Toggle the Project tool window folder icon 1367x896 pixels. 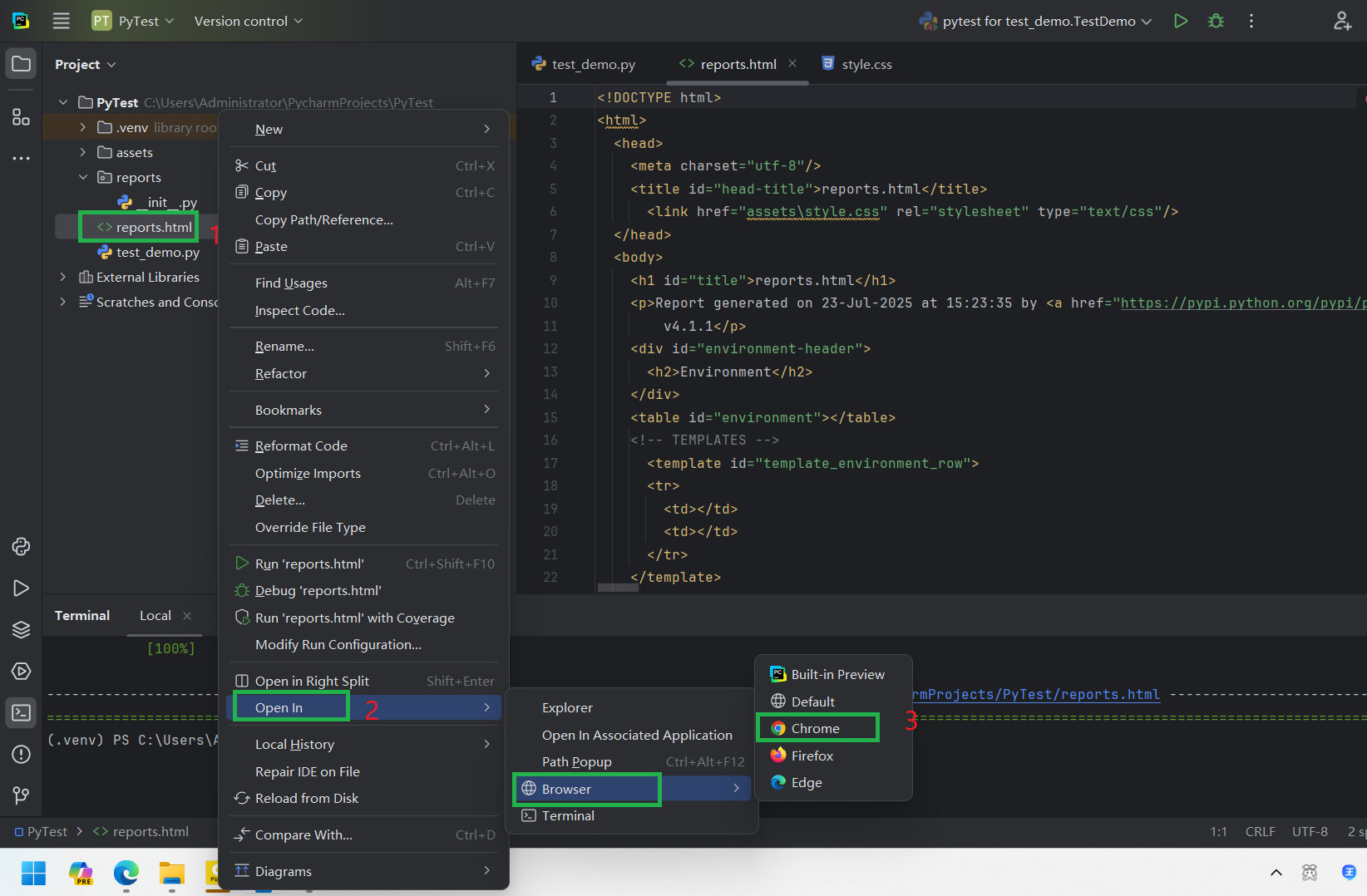click(x=21, y=64)
